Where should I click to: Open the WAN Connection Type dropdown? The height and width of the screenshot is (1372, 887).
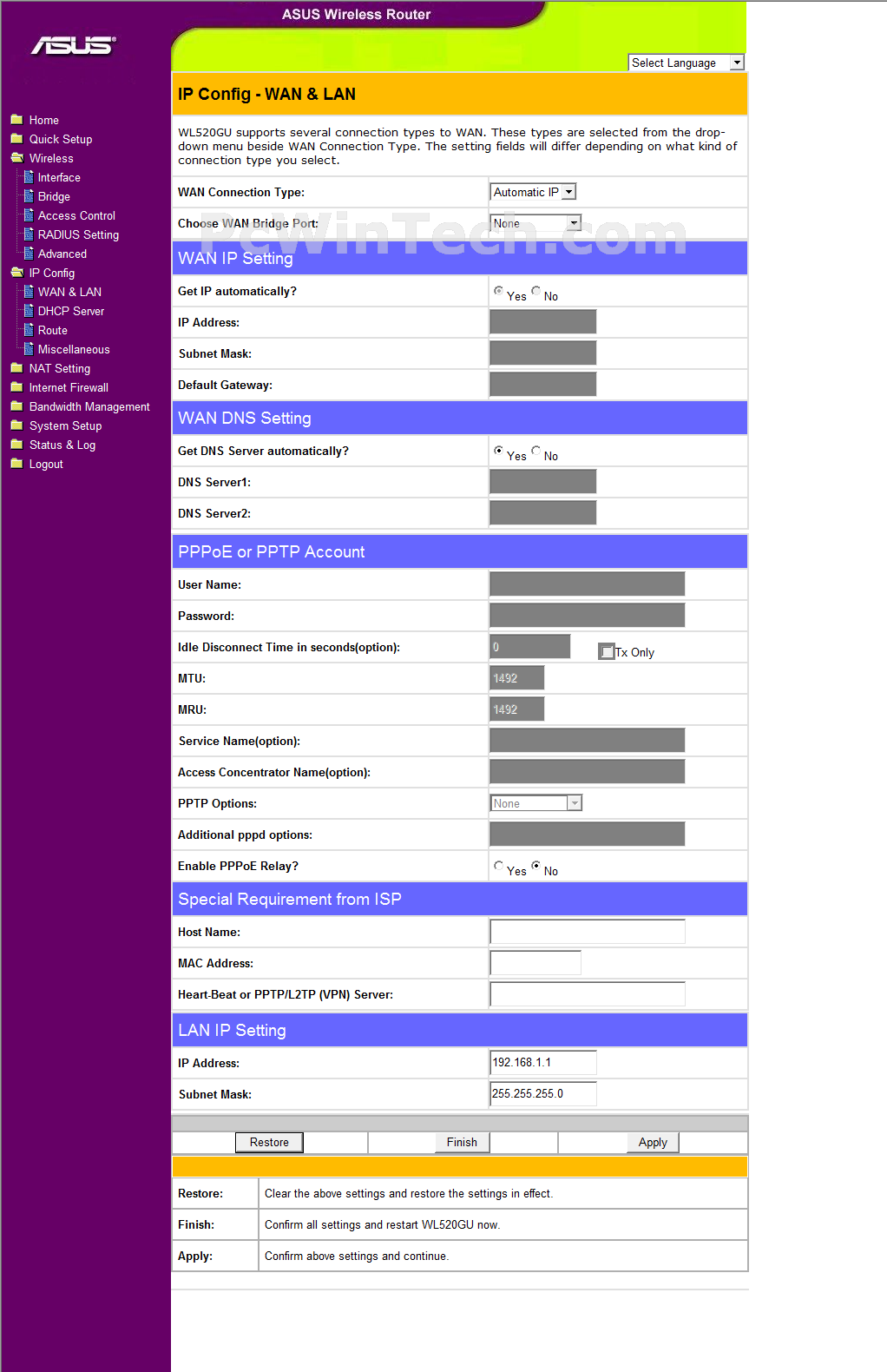(x=533, y=192)
